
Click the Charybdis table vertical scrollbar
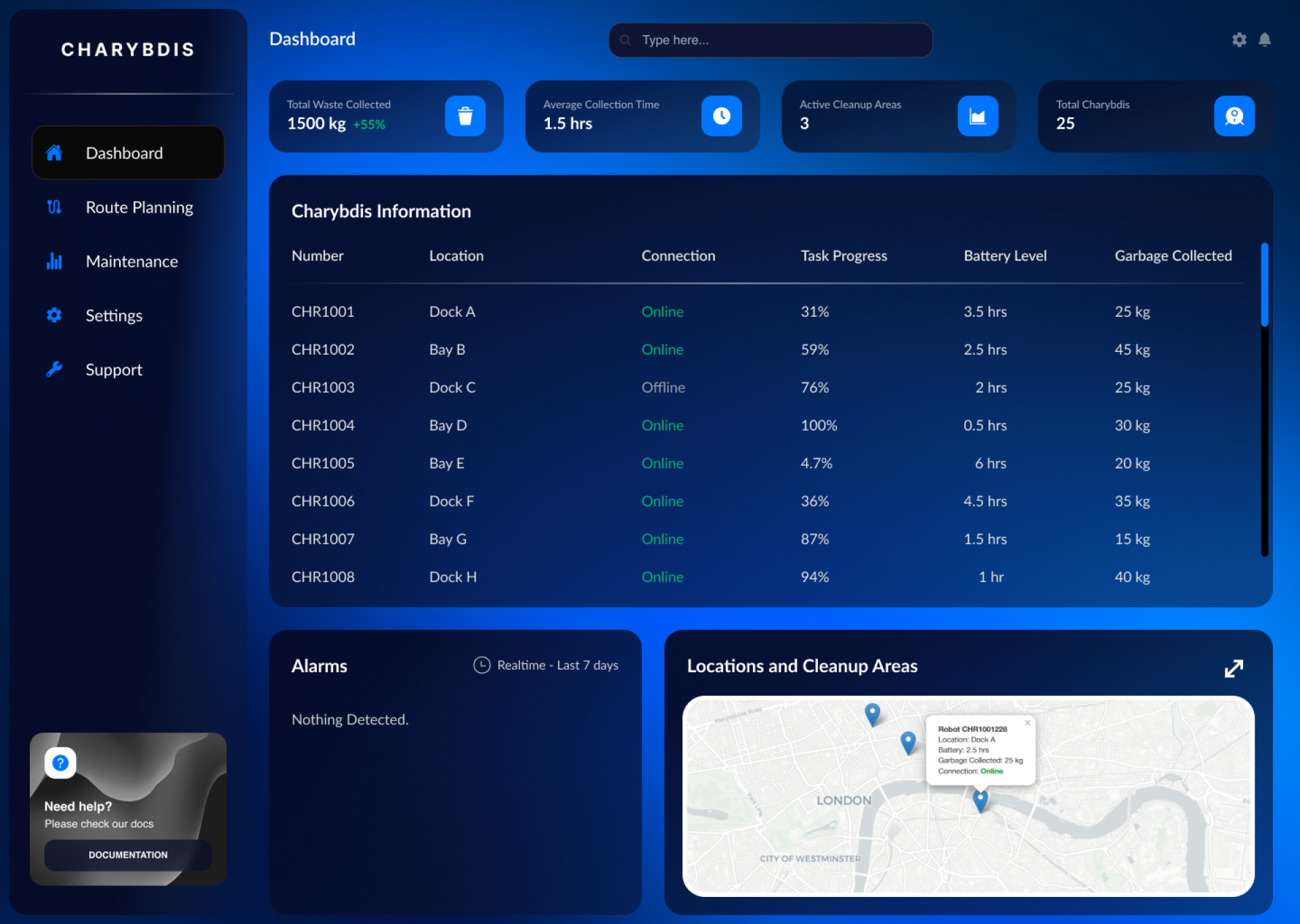point(1264,399)
